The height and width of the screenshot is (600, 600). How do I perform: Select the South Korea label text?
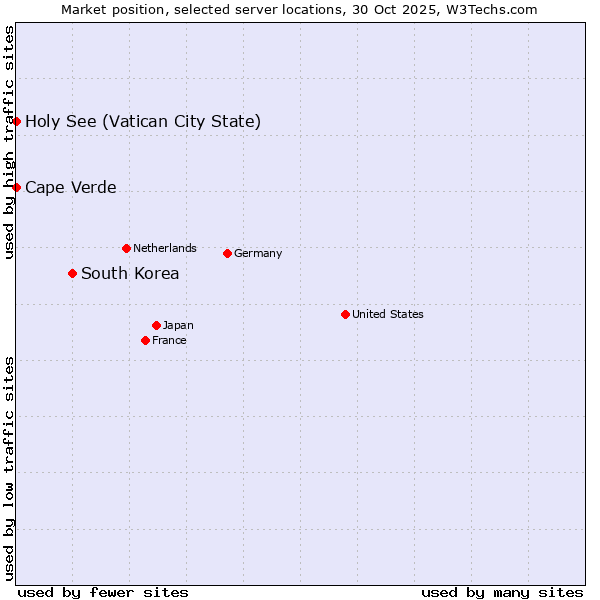tap(130, 274)
